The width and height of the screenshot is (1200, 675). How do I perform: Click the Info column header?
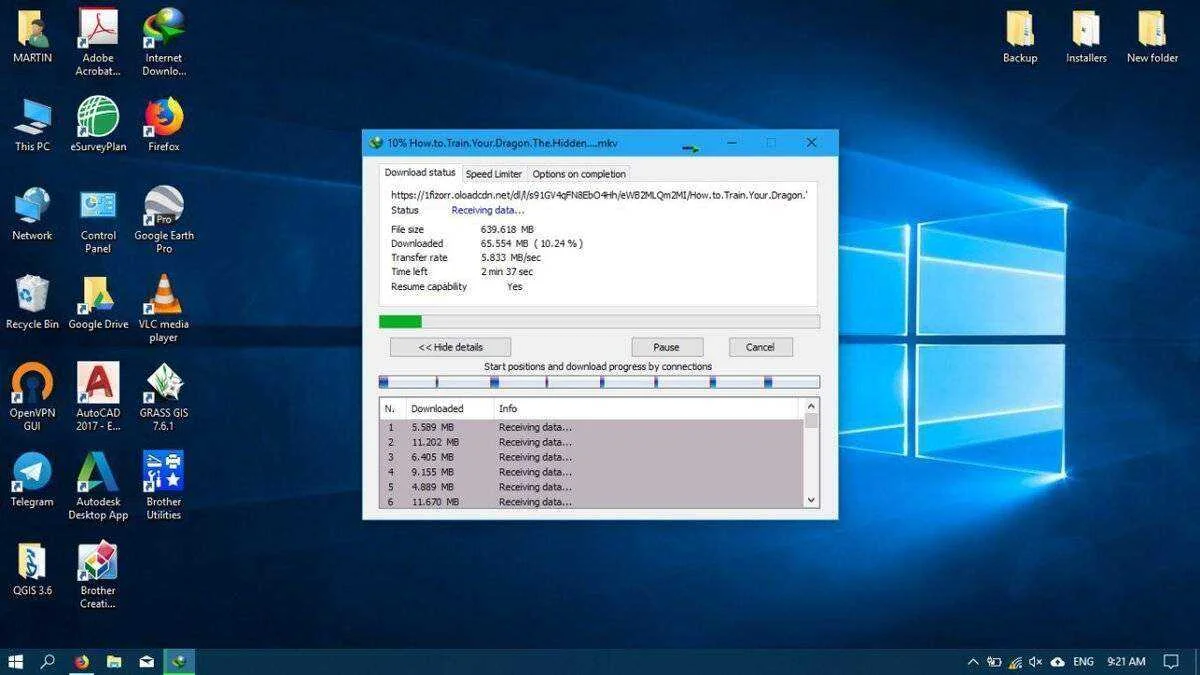click(x=648, y=408)
